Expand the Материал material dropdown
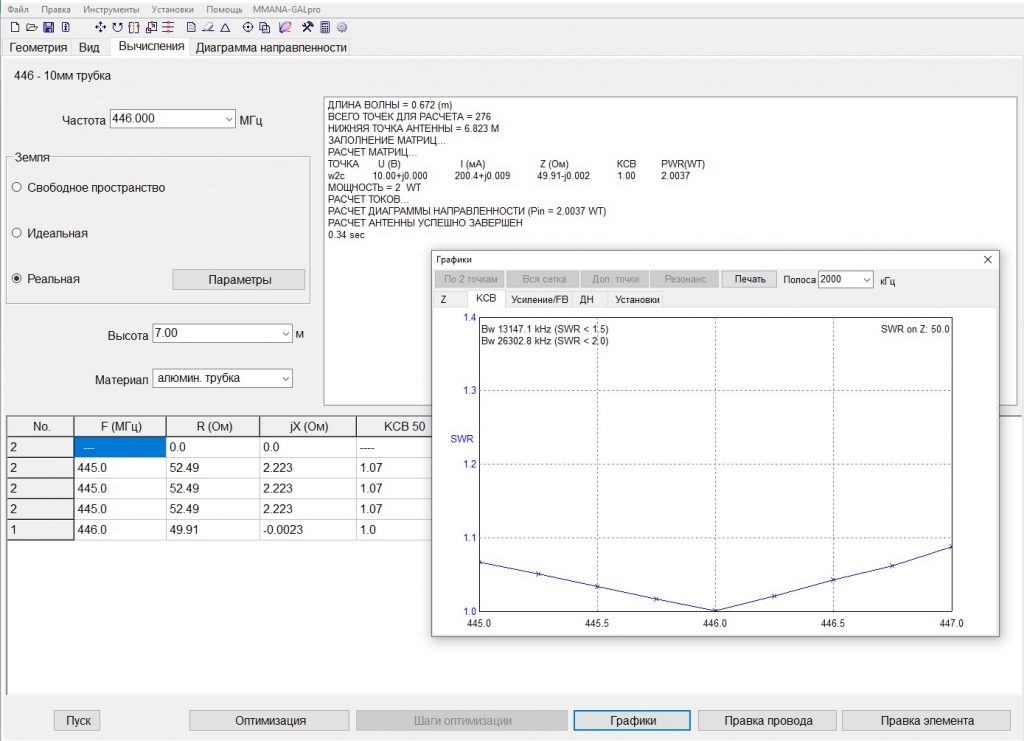This screenshot has width=1024, height=741. 285,379
